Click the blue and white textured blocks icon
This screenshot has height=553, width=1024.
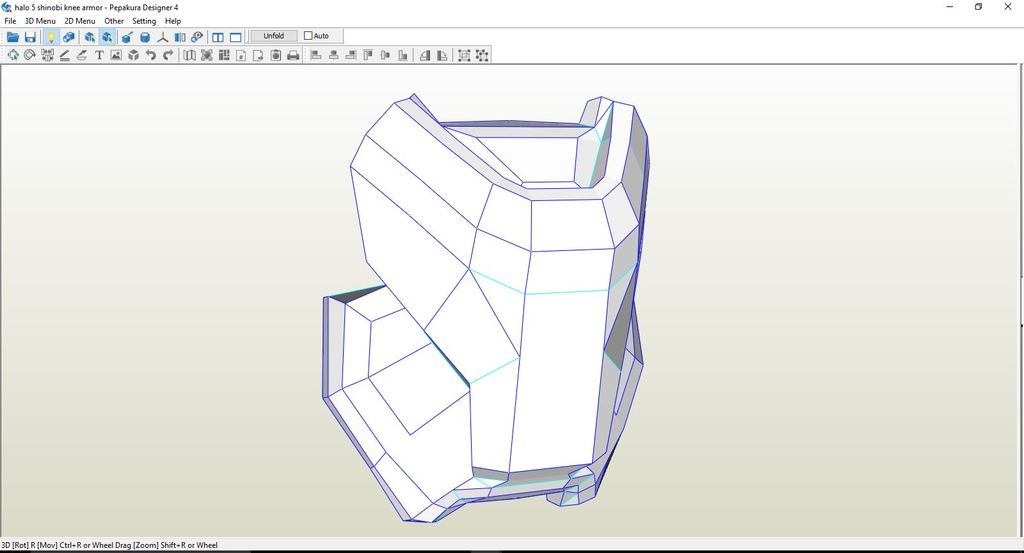[x=69, y=37]
